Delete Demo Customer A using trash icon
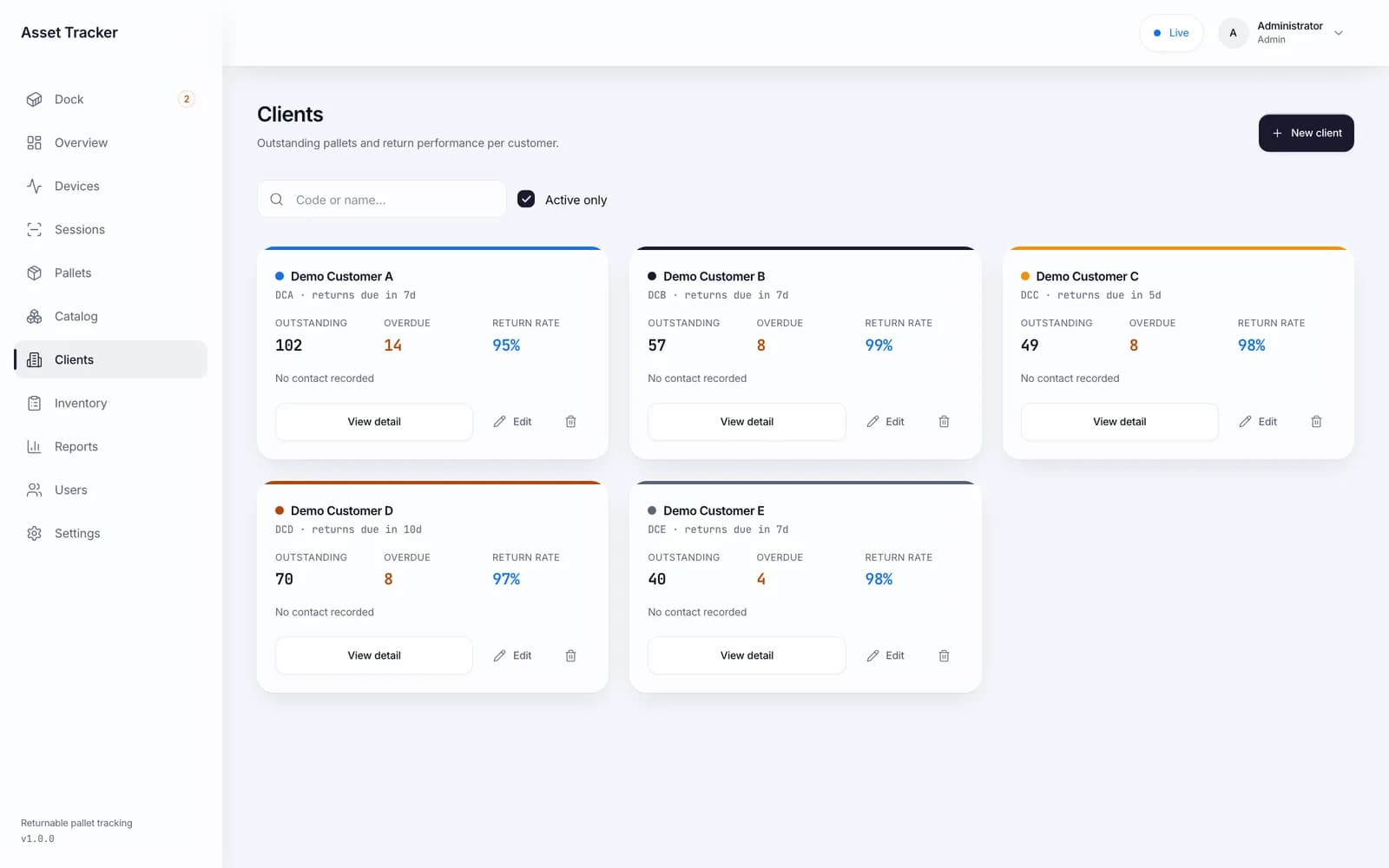This screenshot has width=1389, height=868. click(x=570, y=422)
